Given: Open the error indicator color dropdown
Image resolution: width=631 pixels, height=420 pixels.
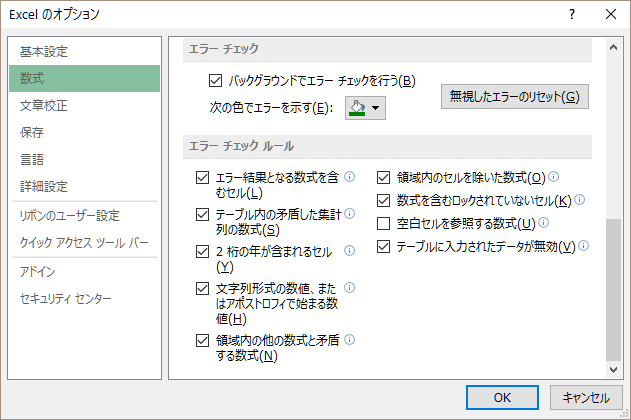Looking at the screenshot, I should tap(365, 108).
